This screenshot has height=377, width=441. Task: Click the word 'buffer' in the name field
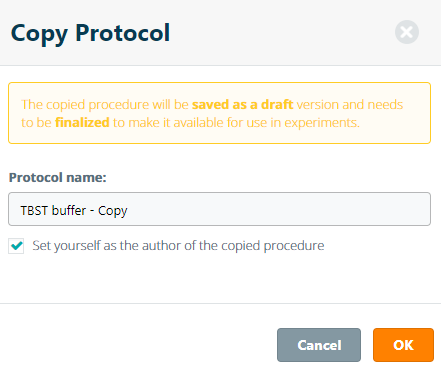point(66,210)
